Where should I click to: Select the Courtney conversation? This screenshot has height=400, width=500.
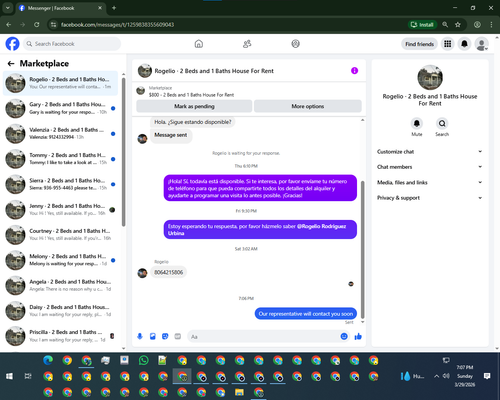60,235
